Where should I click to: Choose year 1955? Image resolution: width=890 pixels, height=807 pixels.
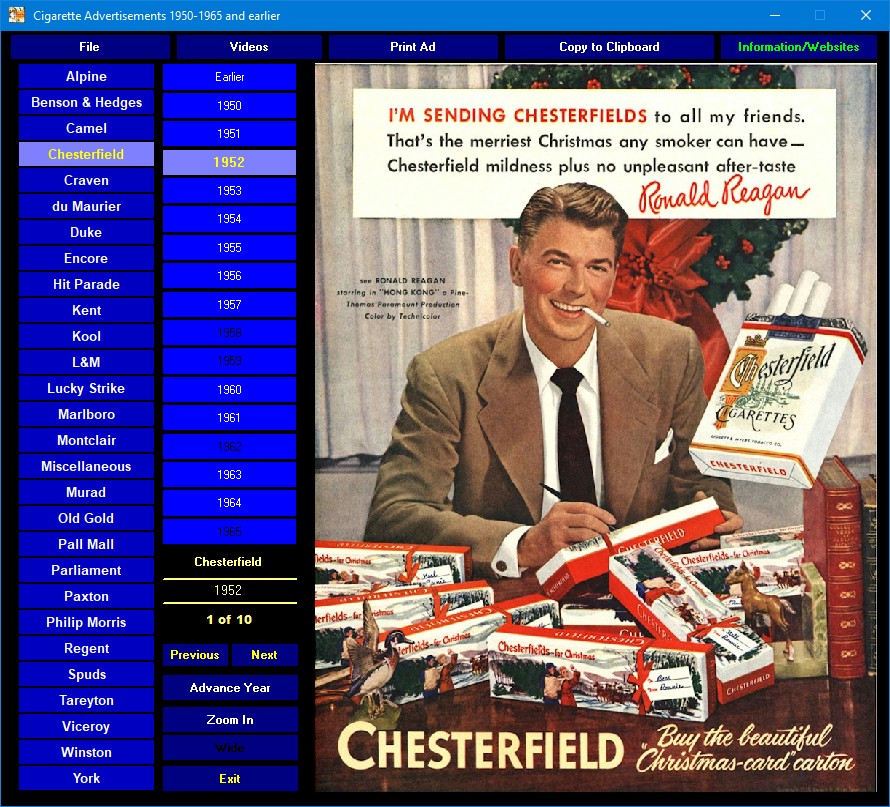pos(229,247)
